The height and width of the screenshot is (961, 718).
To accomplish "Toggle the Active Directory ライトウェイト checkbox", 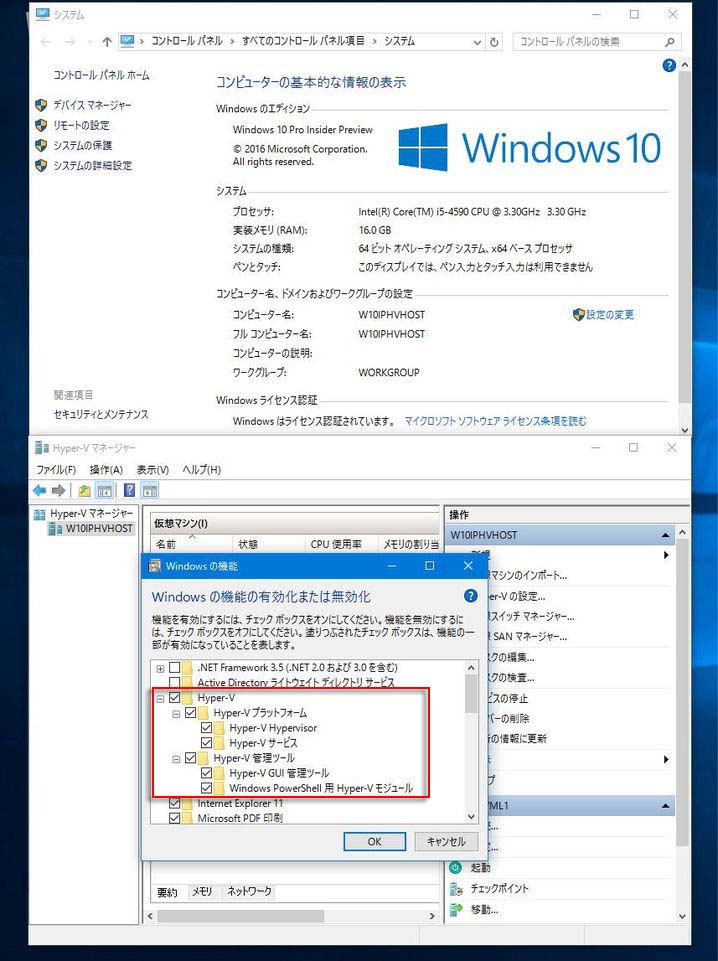I will pyautogui.click(x=175, y=682).
